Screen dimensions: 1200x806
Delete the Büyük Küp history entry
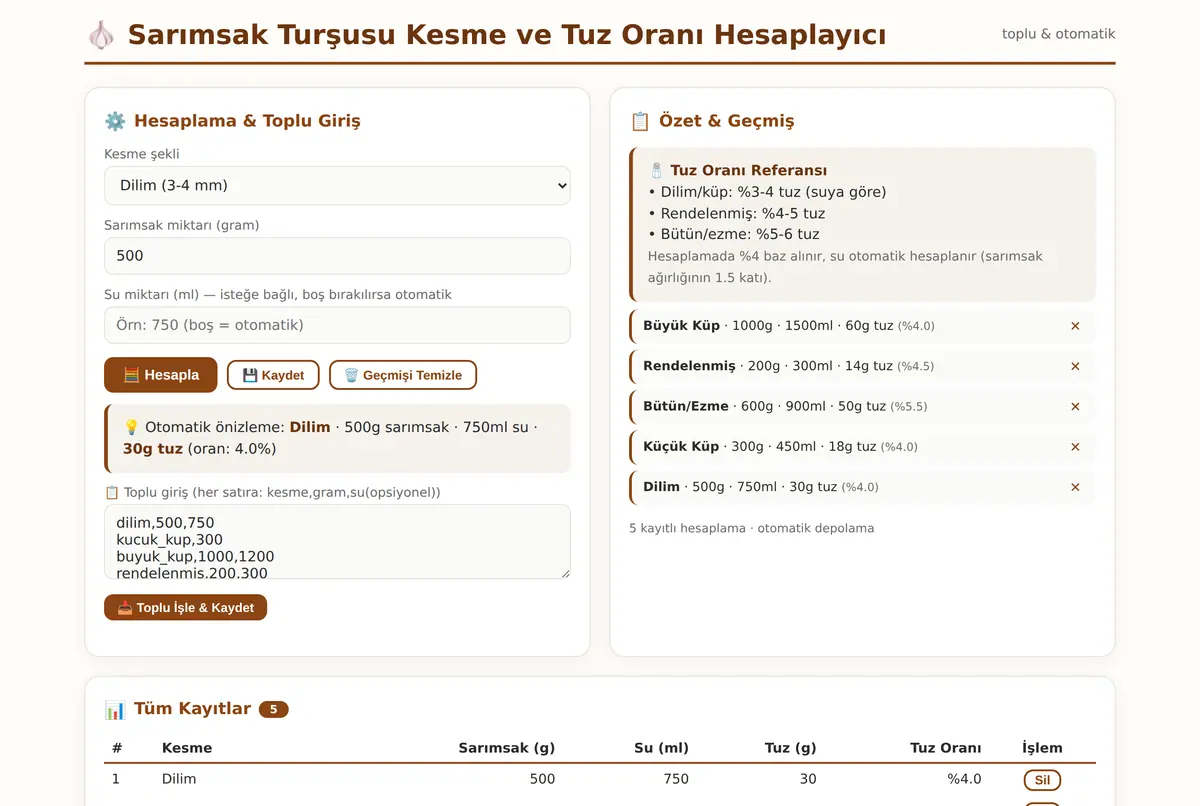(x=1075, y=326)
